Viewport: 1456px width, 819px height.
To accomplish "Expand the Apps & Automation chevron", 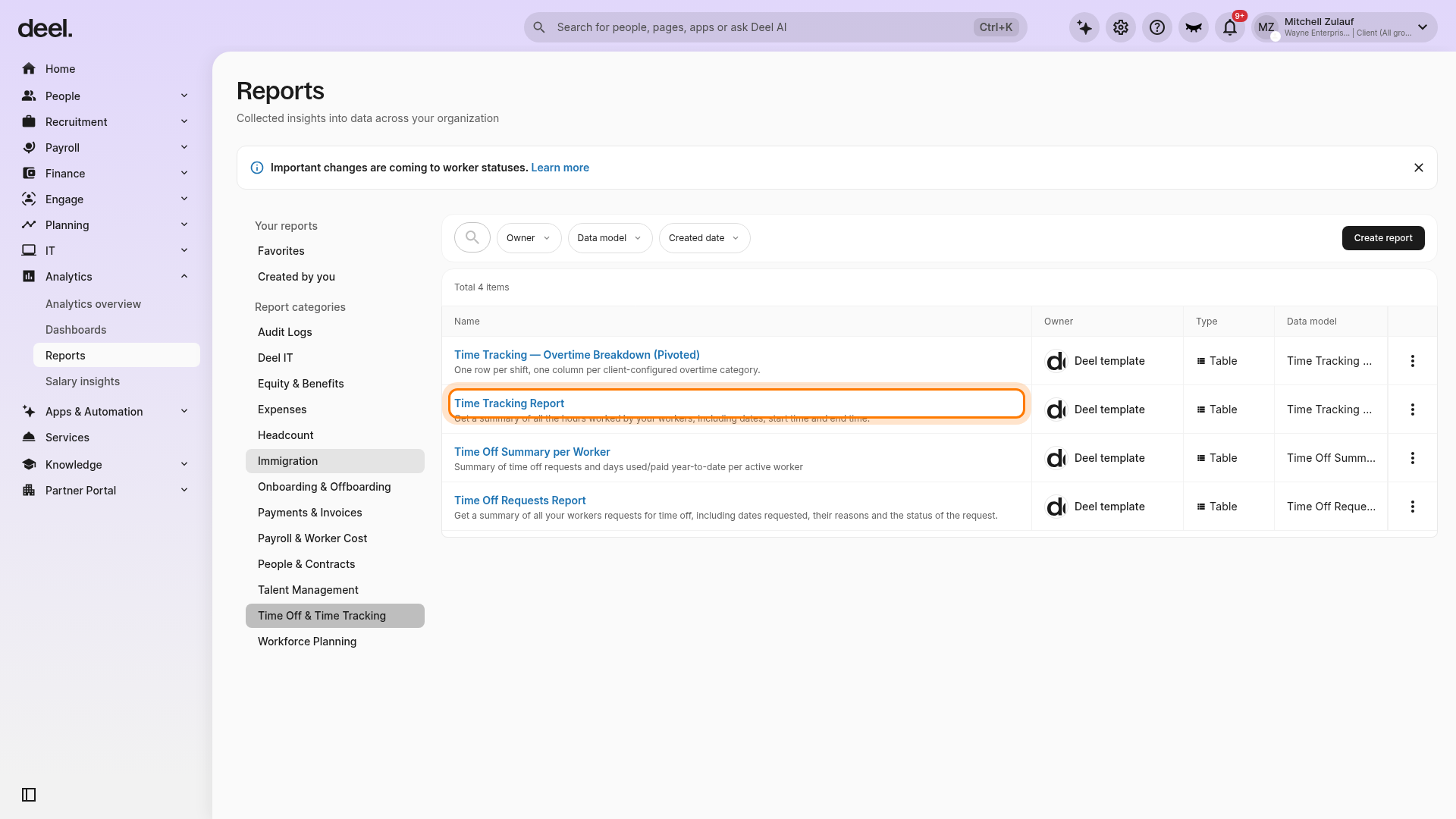I will click(184, 411).
